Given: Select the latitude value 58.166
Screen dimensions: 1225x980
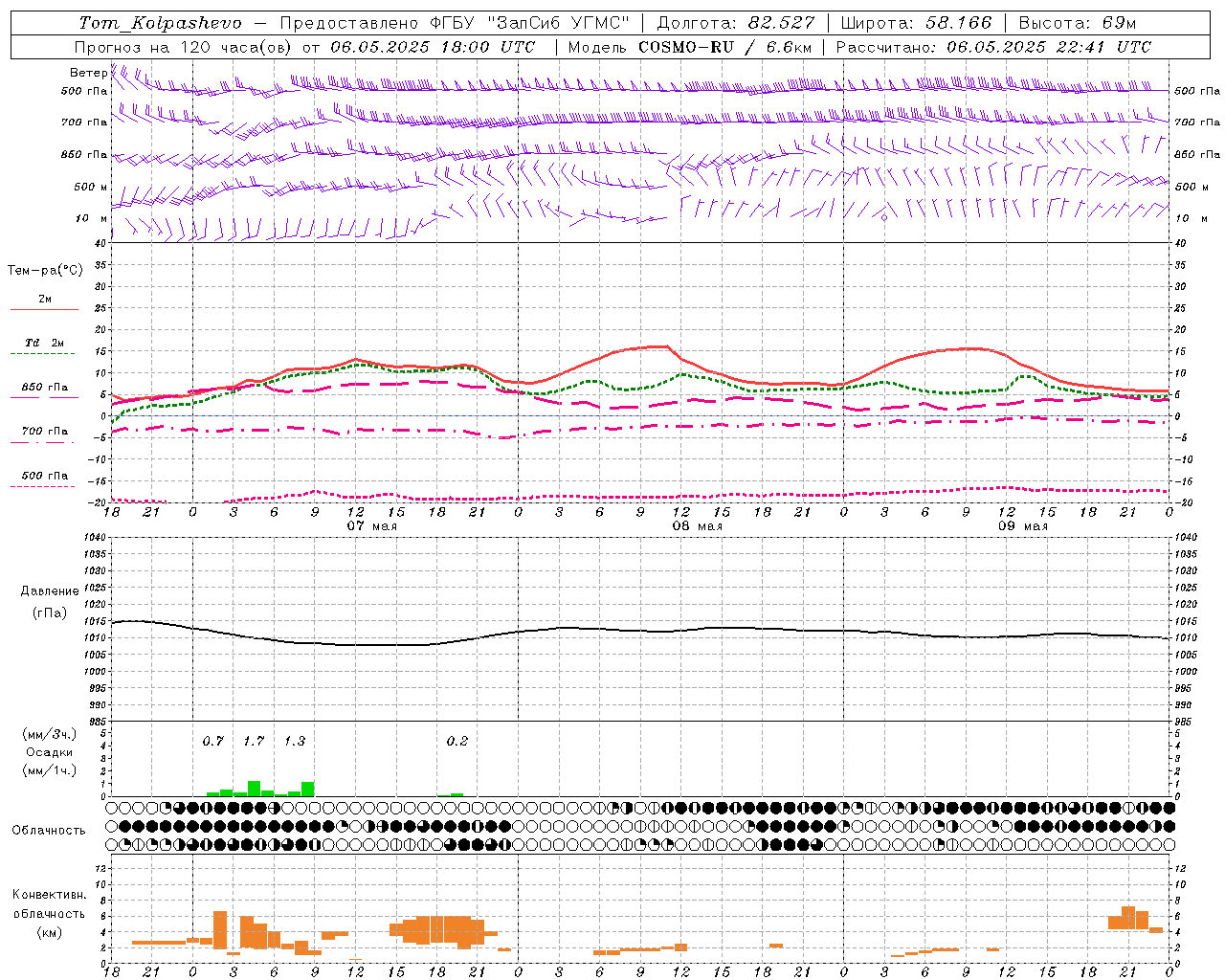Looking at the screenshot, I should pos(959,23).
